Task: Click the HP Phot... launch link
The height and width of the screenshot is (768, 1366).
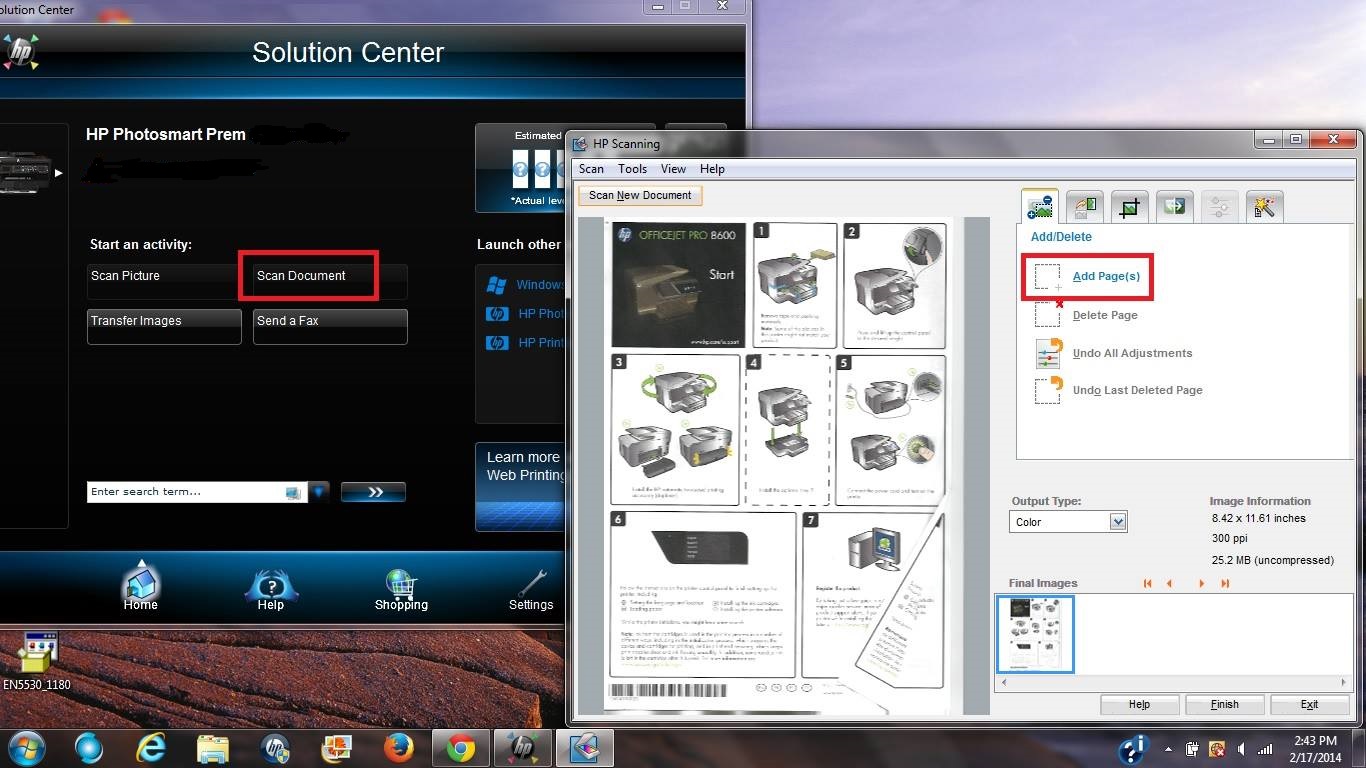Action: (x=541, y=314)
